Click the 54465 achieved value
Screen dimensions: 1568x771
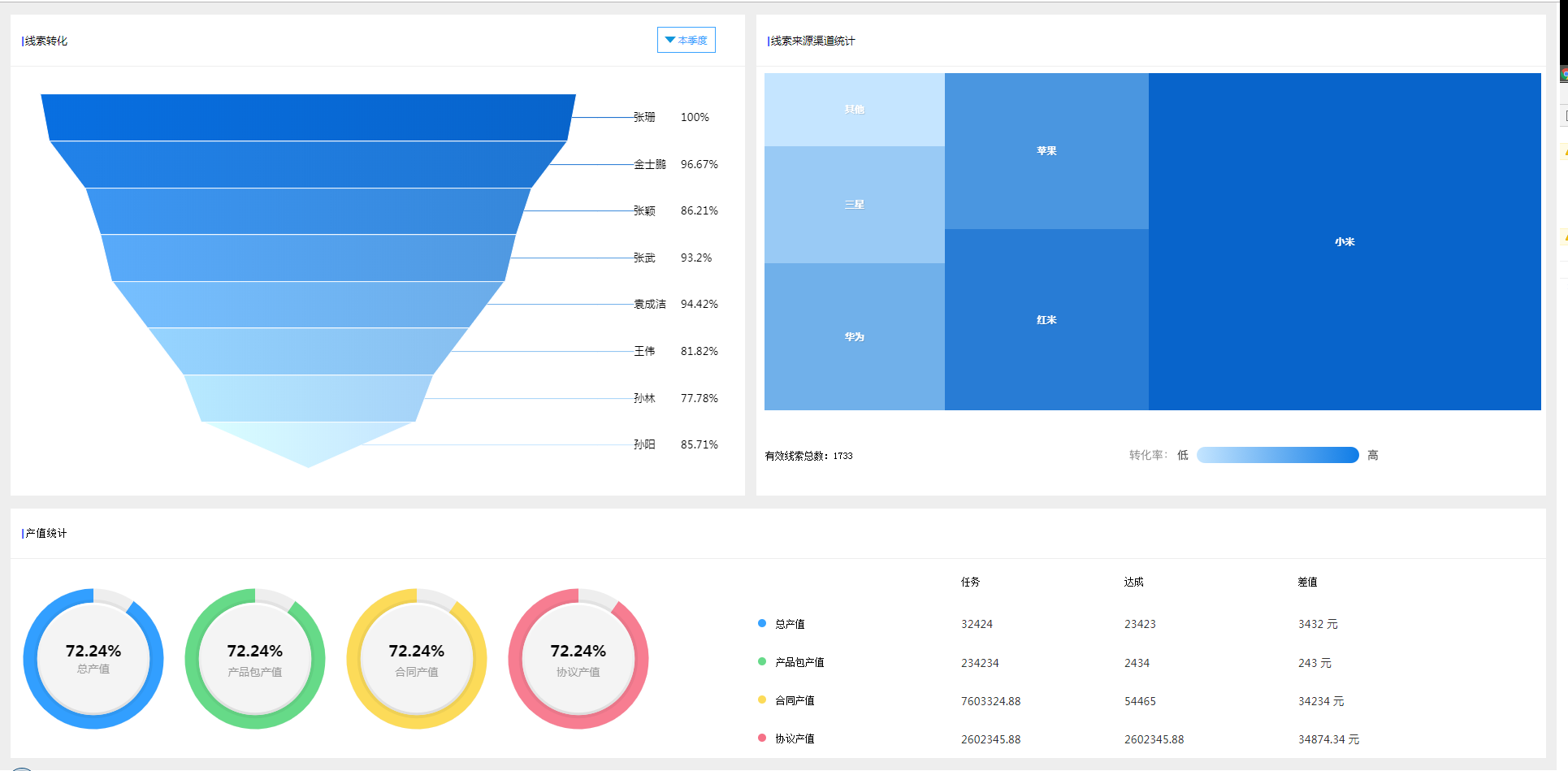(1140, 701)
